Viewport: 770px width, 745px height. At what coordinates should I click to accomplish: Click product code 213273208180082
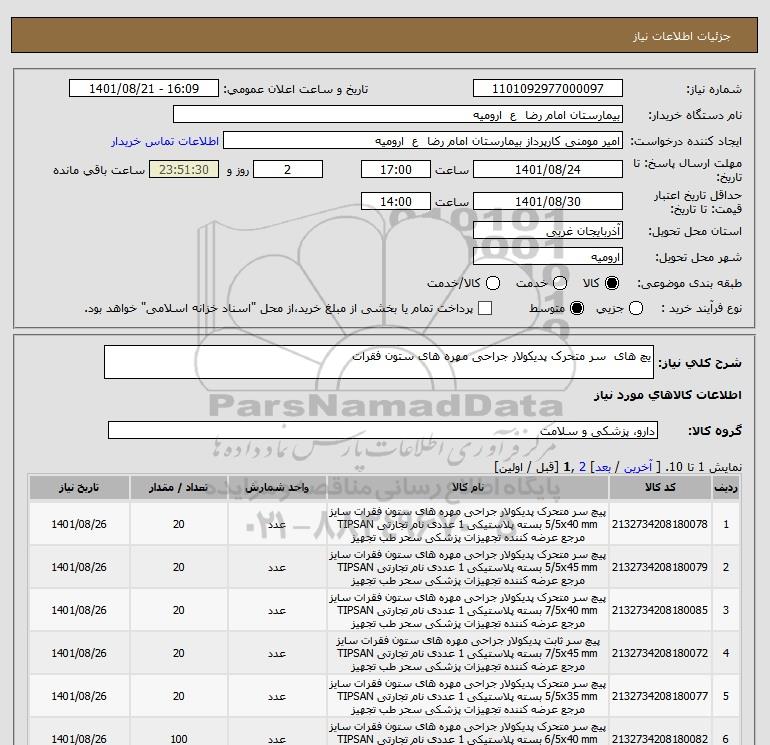click(x=660, y=739)
